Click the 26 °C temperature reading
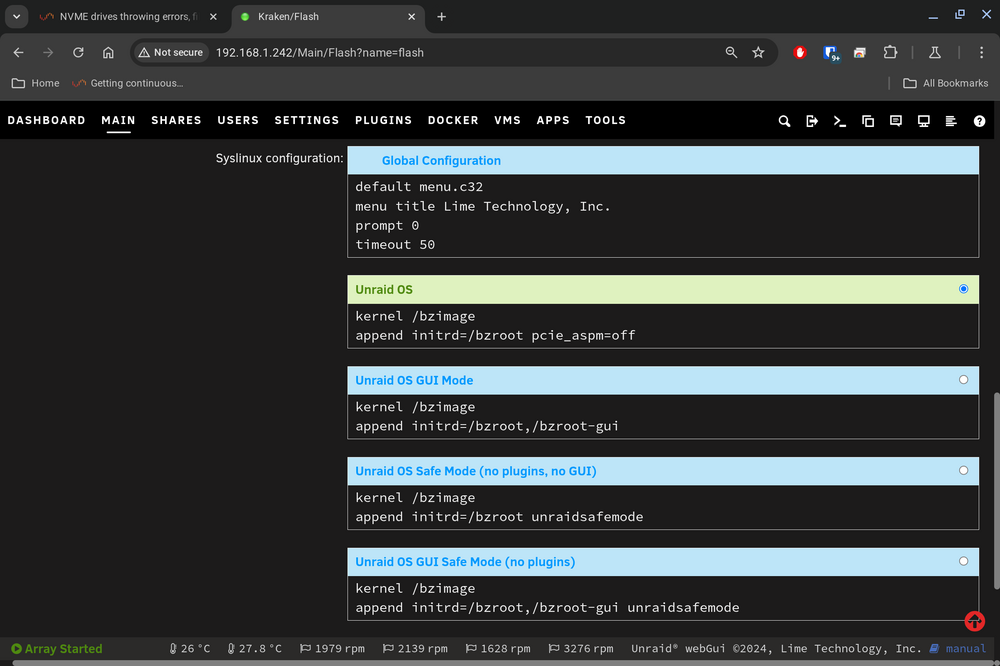1000x666 pixels. tap(189, 648)
